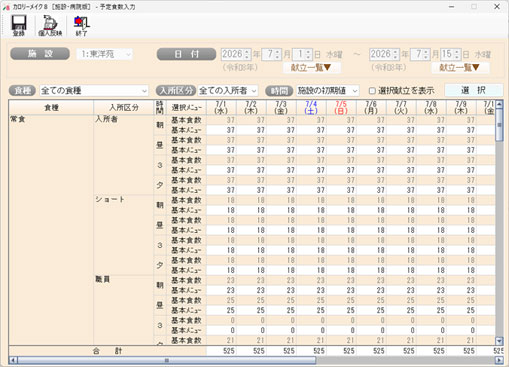Image resolution: width=509 pixels, height=367 pixels.
Task: Open the 施設 dropdown showing 1:東洋苑
Action: [x=105, y=54]
